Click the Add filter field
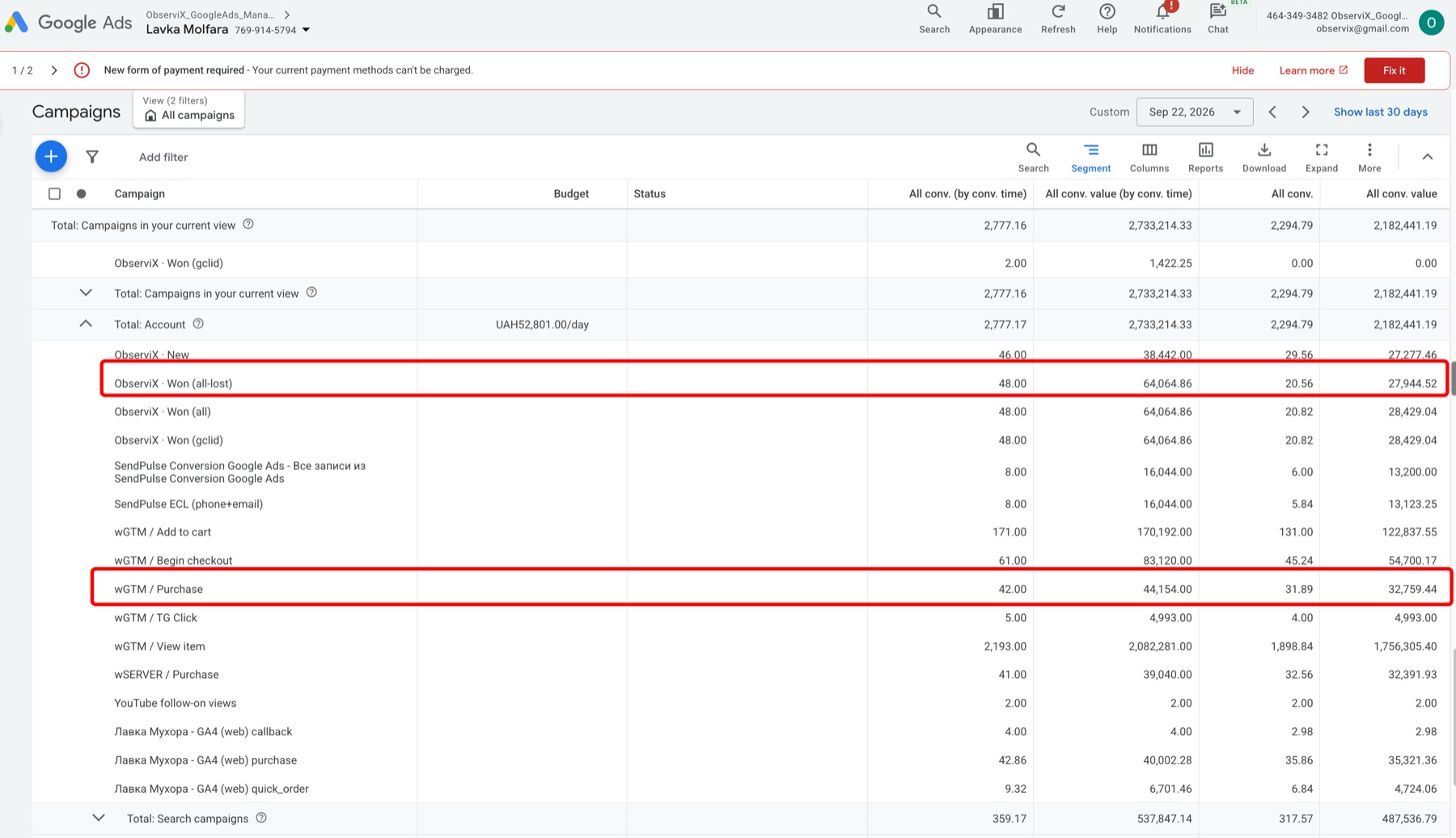 click(163, 157)
